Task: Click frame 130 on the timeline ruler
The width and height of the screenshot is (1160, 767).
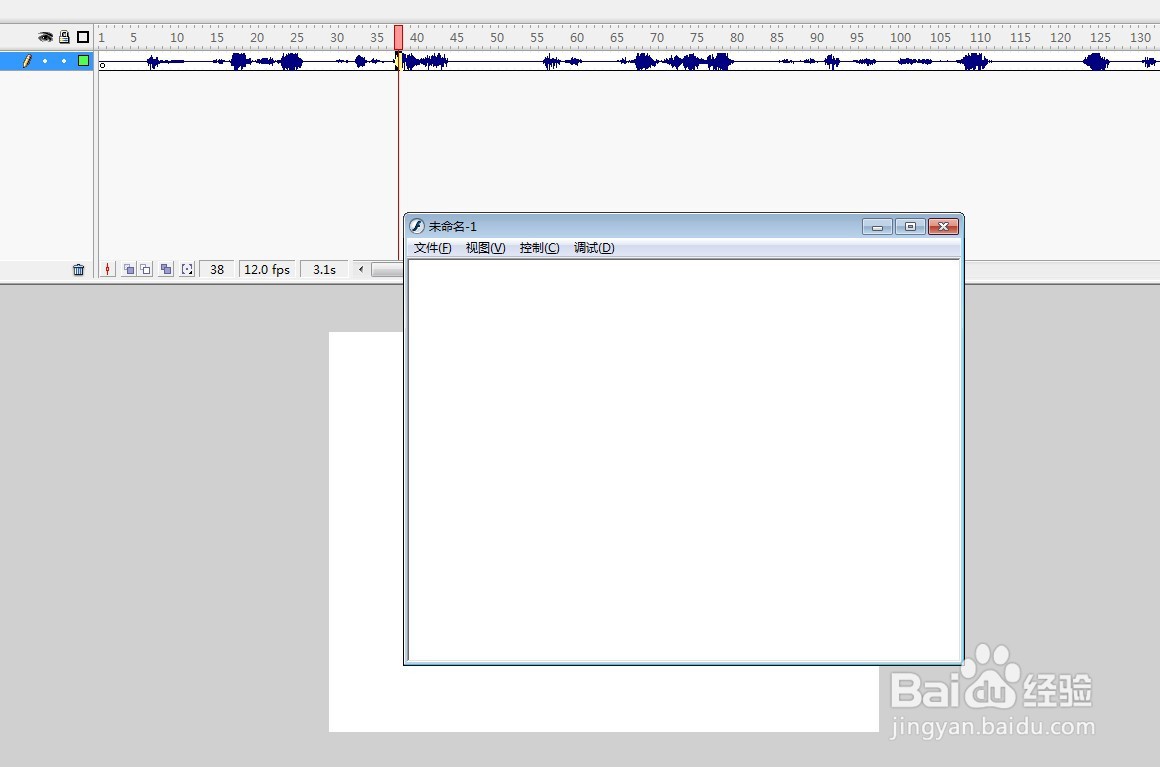Action: tap(1140, 37)
